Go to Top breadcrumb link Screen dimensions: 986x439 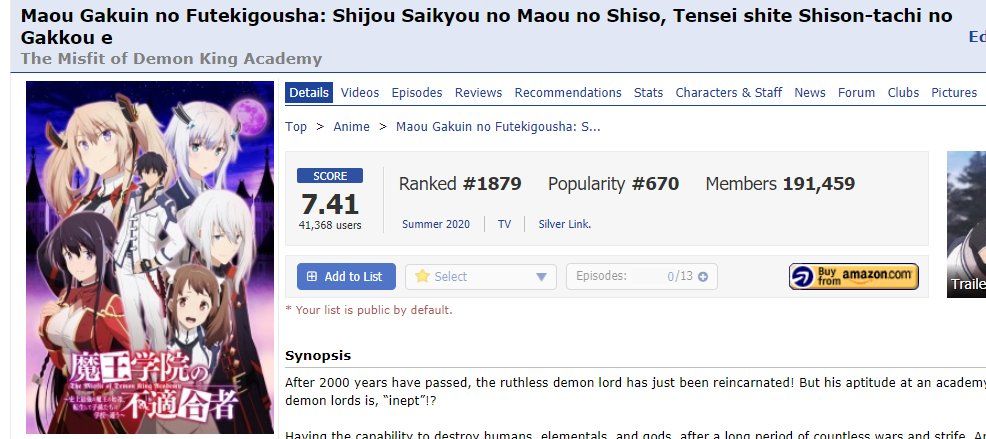point(296,127)
